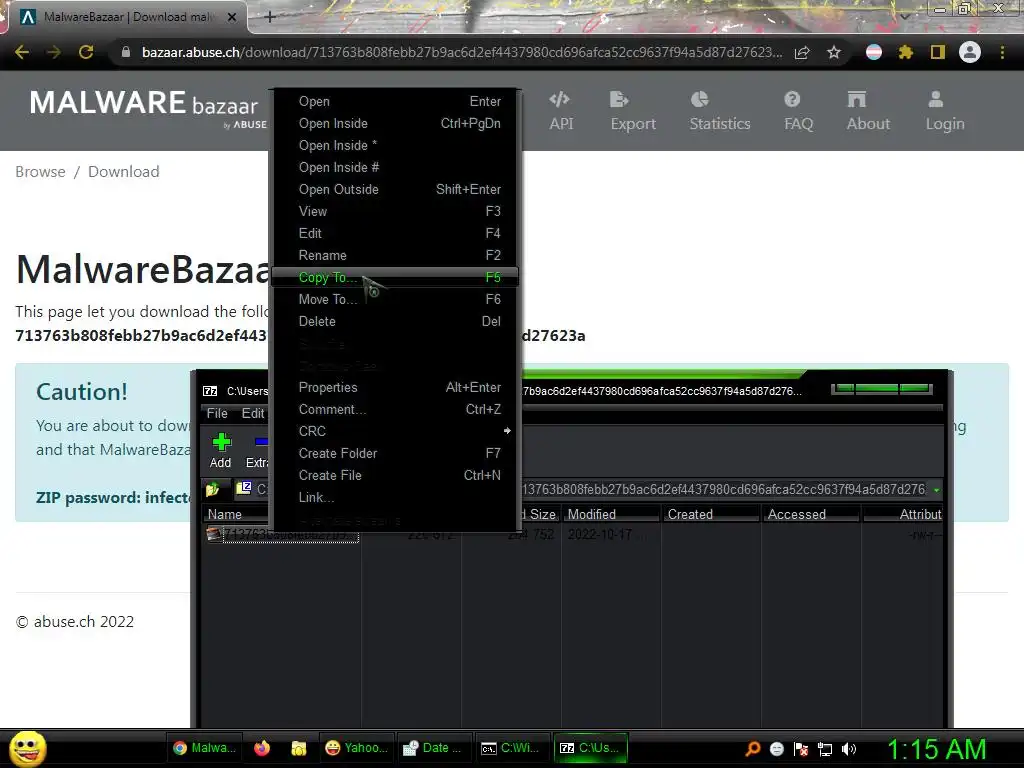
Task: Expand the CRC submenu
Action: coord(394,431)
